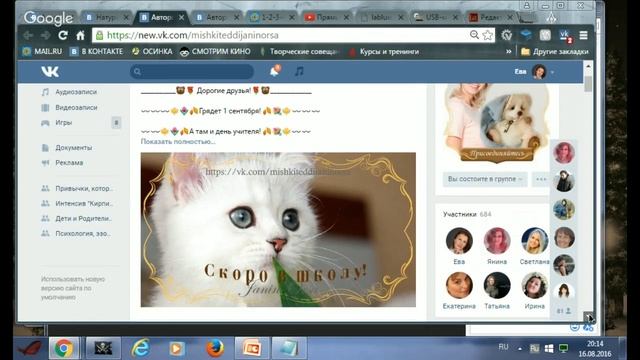The image size is (640, 360).
Task: Open Курсы и тренинги bookmark
Action: coord(384,51)
